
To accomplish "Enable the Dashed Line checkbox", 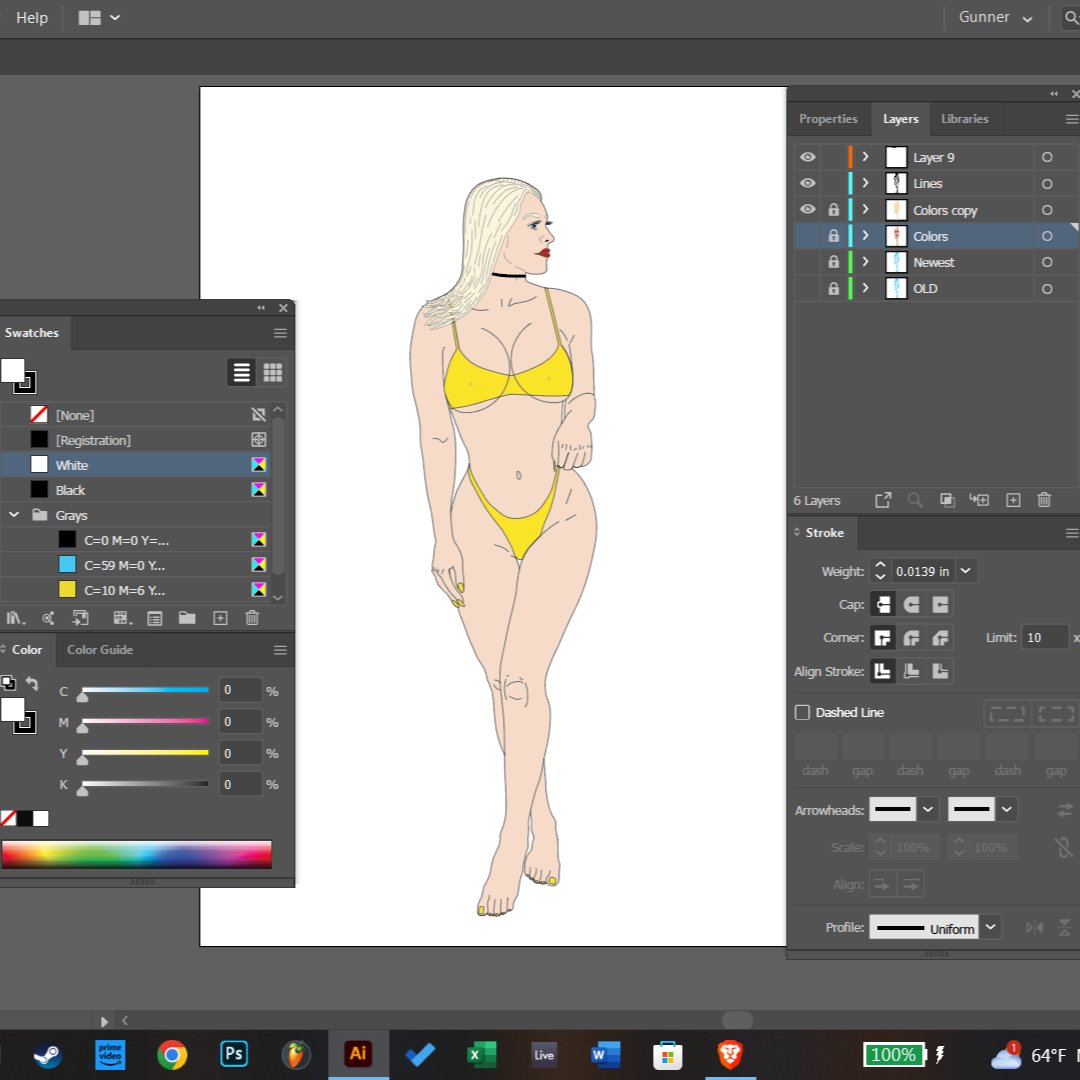I will tap(802, 712).
